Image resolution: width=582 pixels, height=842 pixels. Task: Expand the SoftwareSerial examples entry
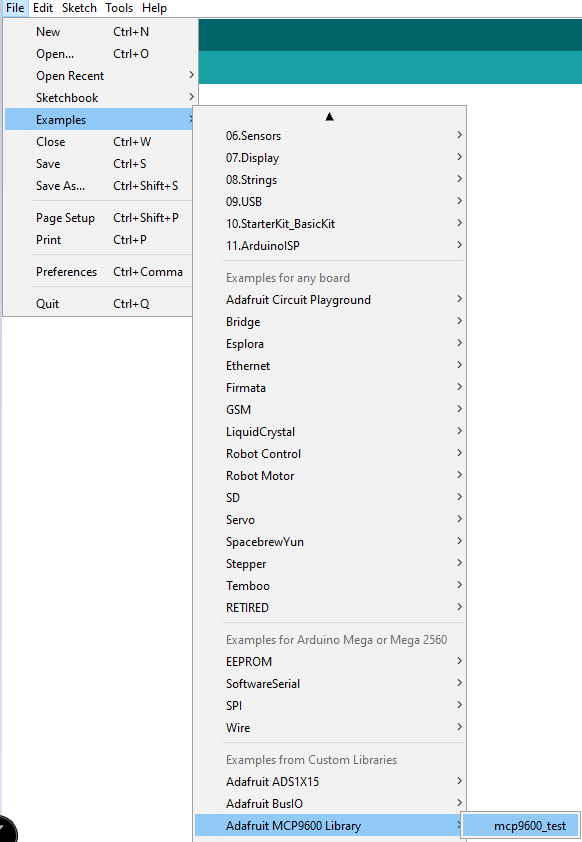[x=329, y=684]
